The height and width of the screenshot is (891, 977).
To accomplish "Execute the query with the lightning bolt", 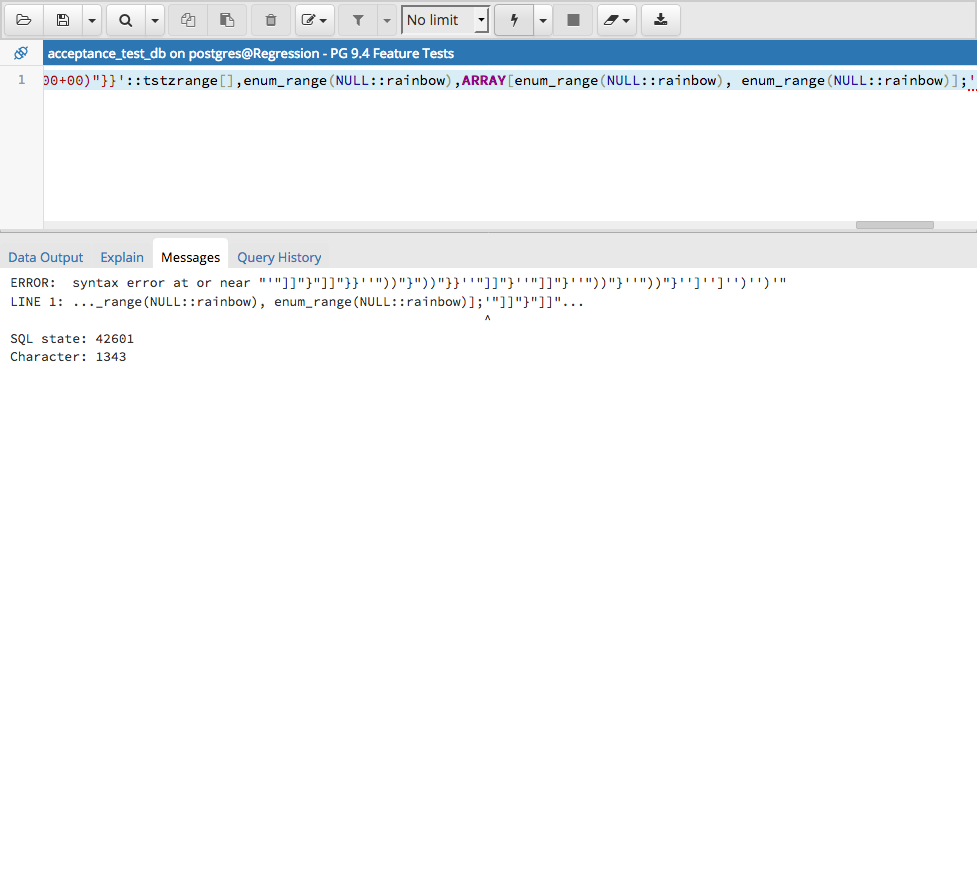I will coord(514,20).
